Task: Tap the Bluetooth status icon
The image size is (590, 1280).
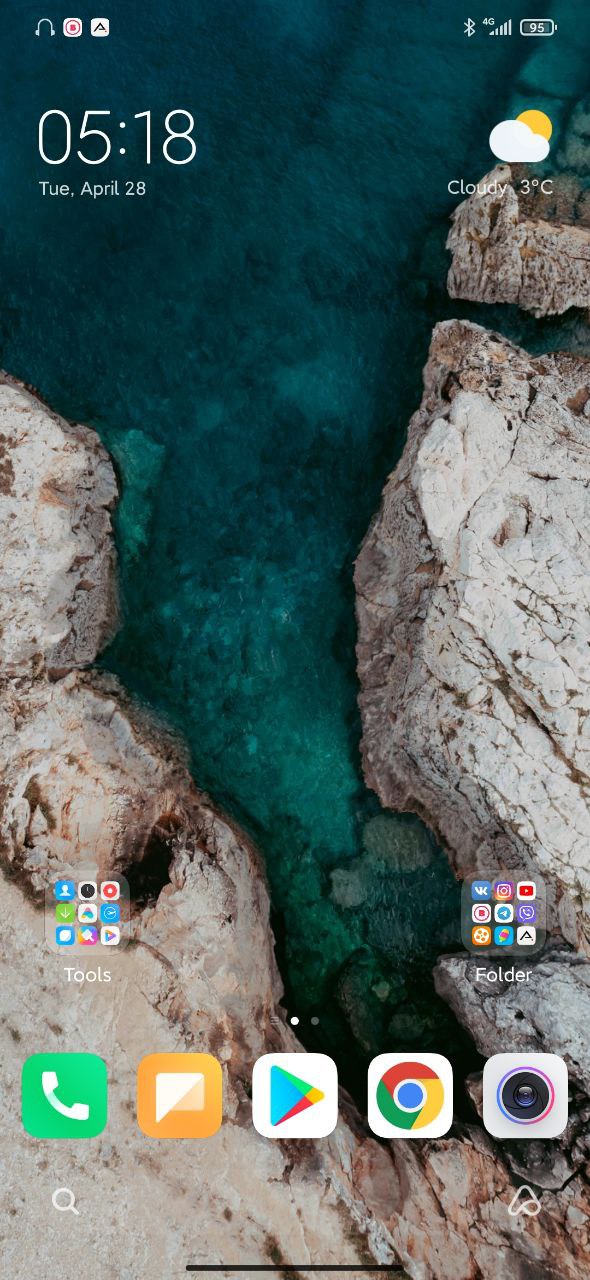Action: [469, 28]
